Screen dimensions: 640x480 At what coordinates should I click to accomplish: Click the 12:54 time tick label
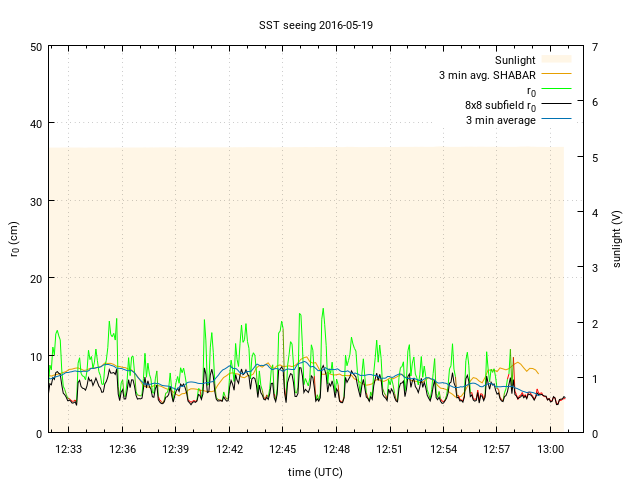pyautogui.click(x=444, y=450)
